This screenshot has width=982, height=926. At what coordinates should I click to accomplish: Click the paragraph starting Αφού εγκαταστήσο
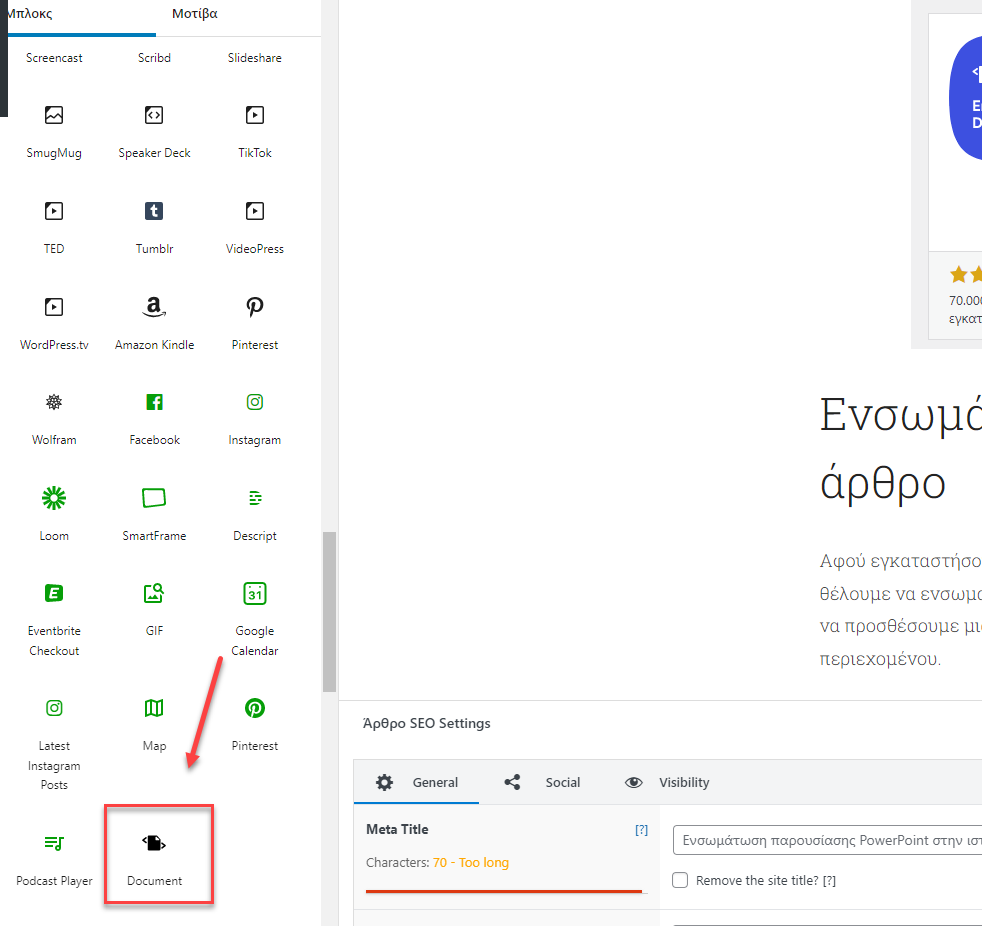coord(901,609)
